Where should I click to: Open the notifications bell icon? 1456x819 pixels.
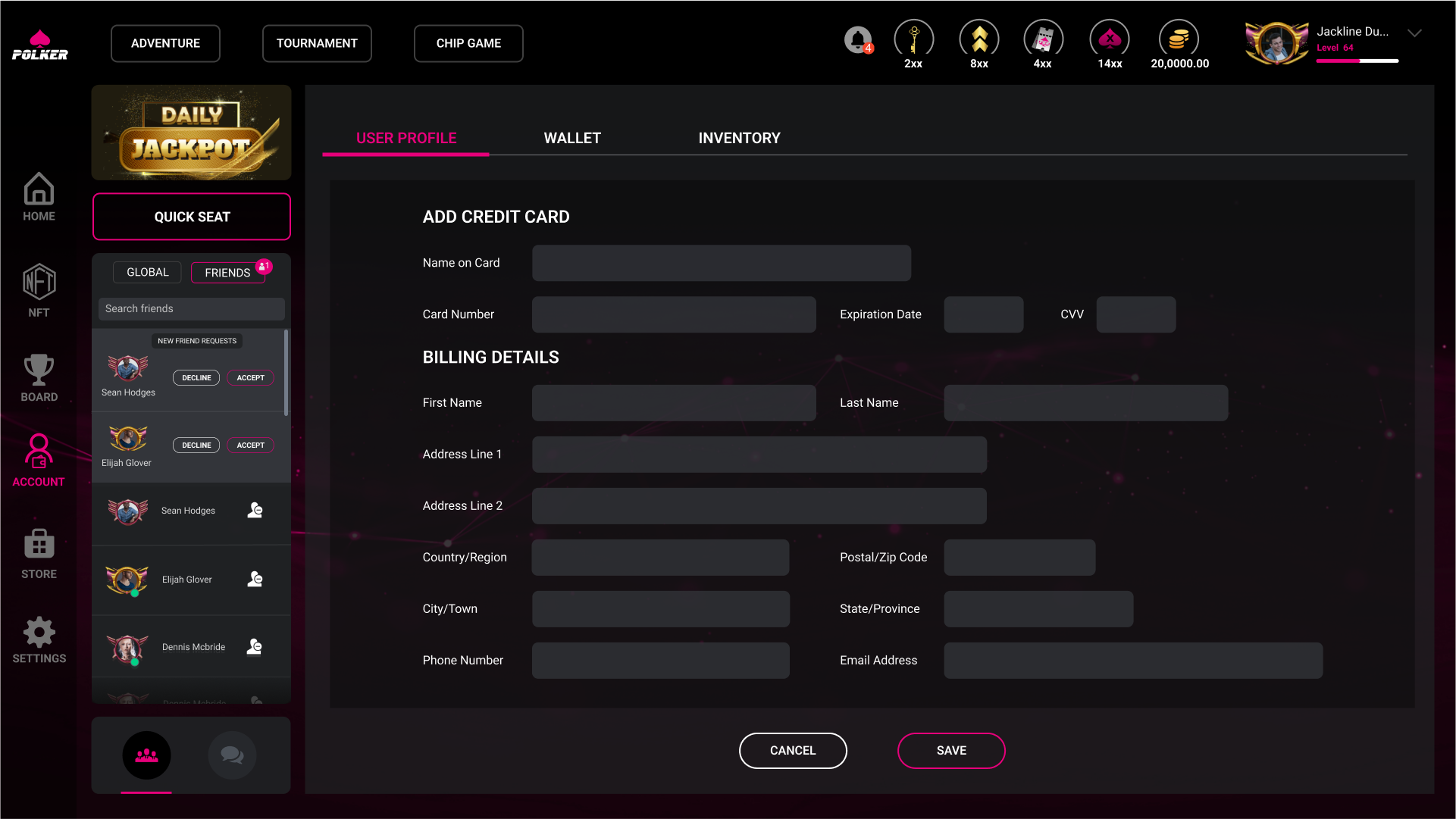point(858,39)
